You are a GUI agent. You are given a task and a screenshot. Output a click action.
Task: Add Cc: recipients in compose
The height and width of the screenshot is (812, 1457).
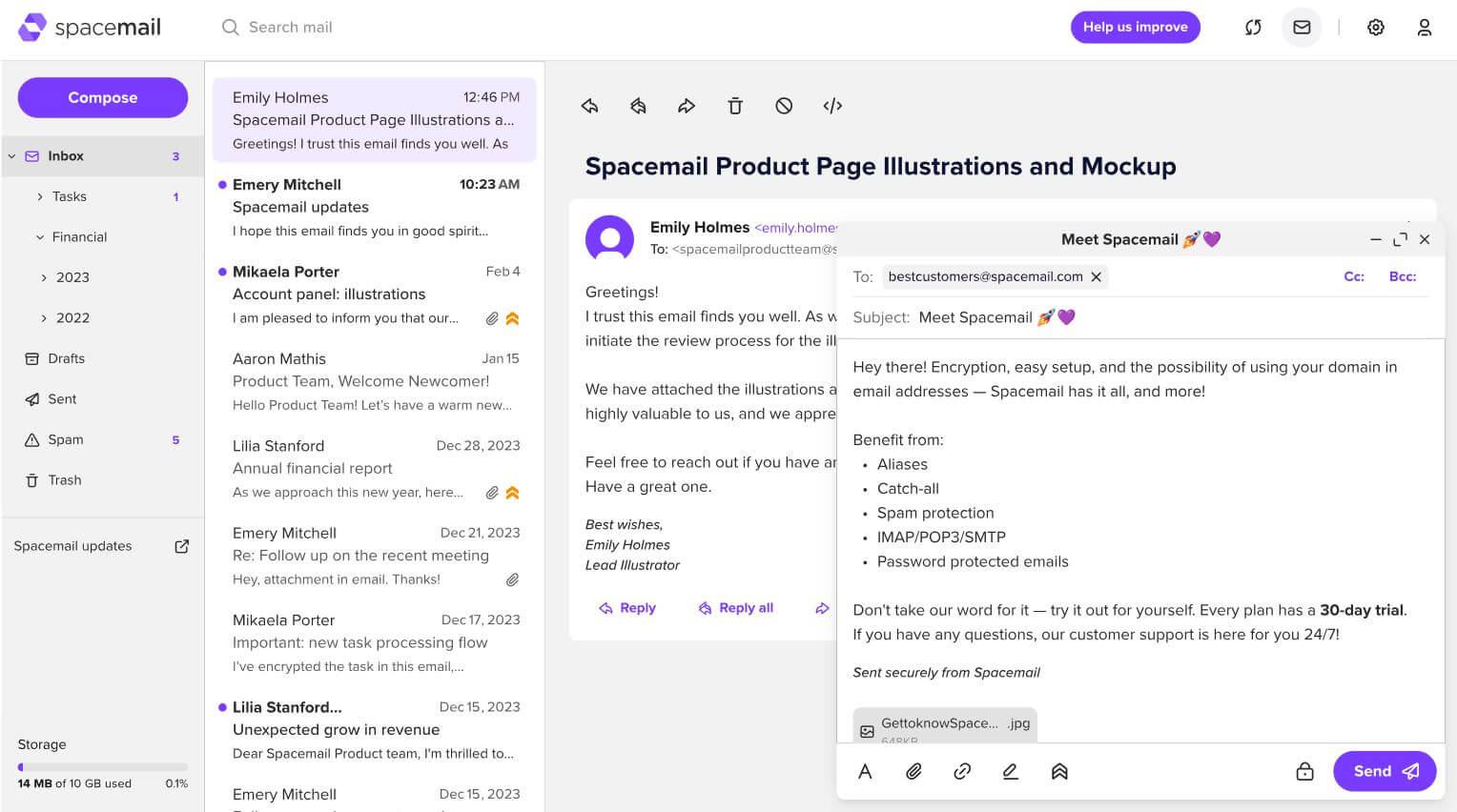(1354, 276)
